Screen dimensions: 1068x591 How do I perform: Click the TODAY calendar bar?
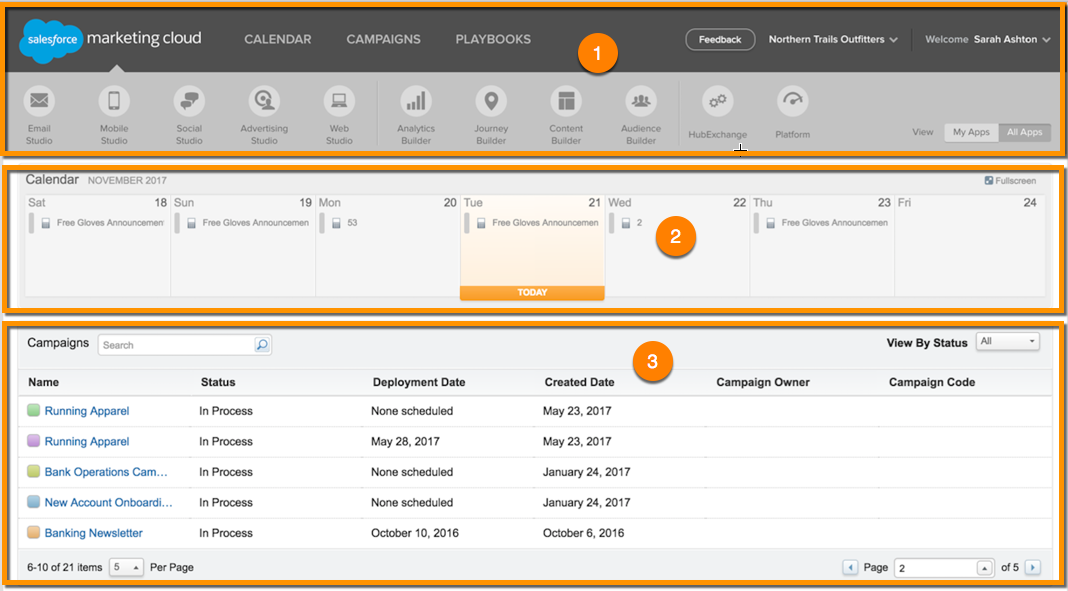point(532,293)
